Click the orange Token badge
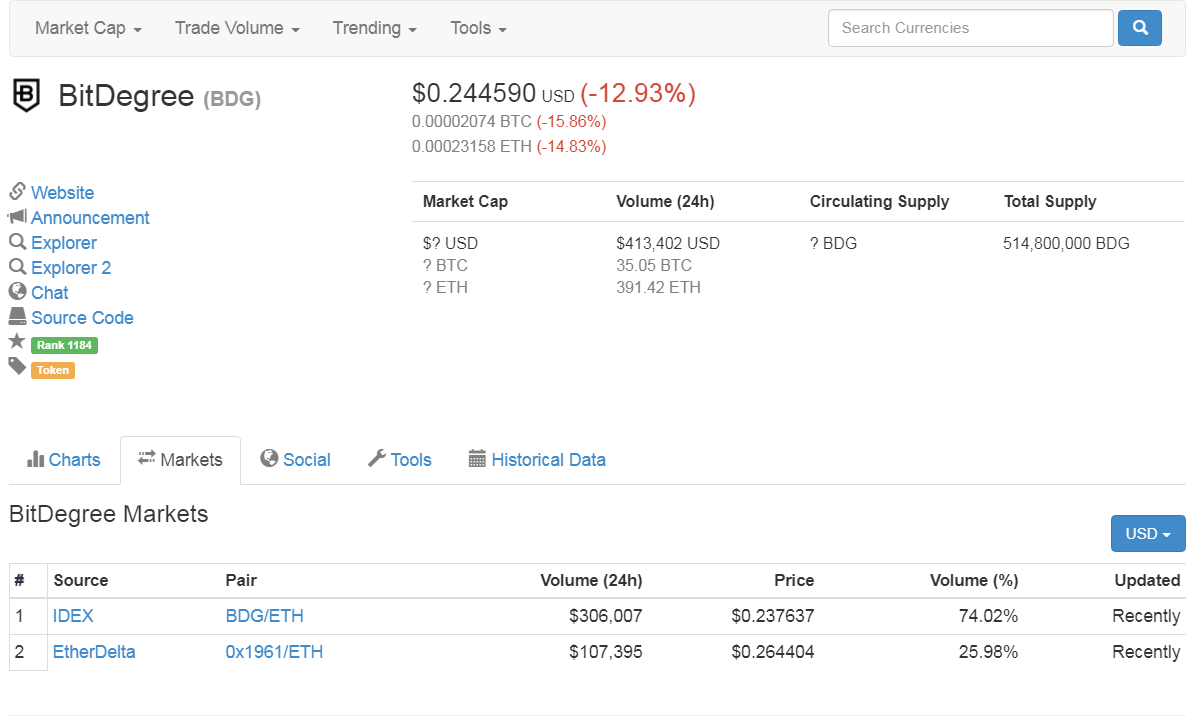 click(x=53, y=370)
